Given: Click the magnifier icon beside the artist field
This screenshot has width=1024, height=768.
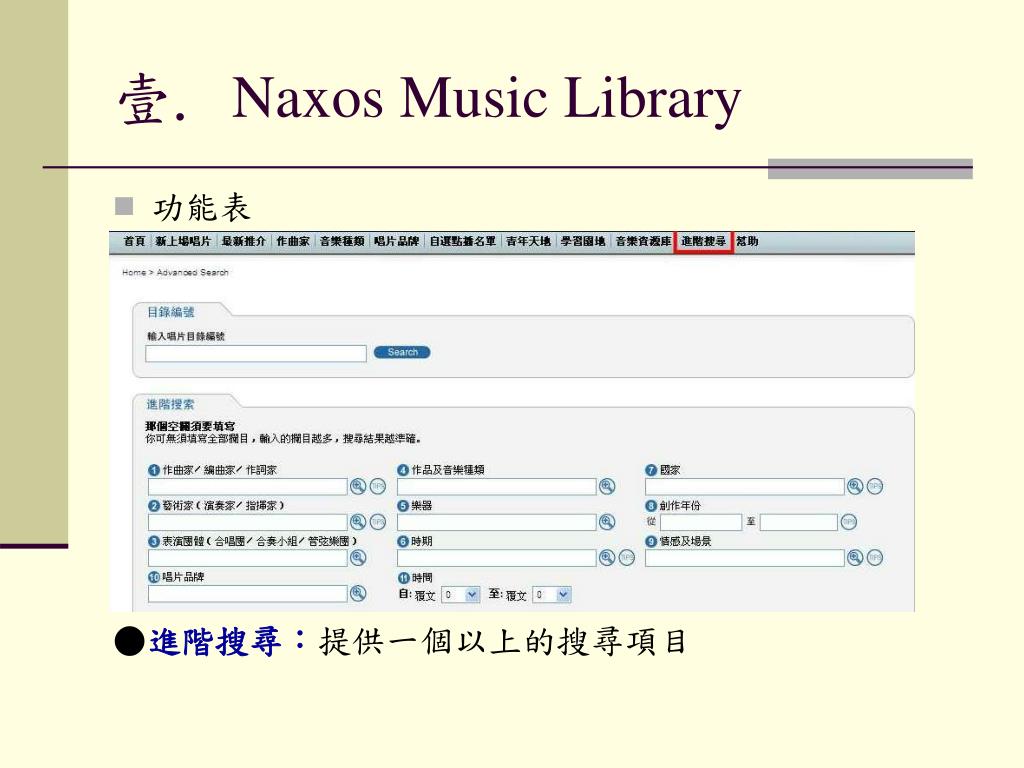Looking at the screenshot, I should [358, 522].
